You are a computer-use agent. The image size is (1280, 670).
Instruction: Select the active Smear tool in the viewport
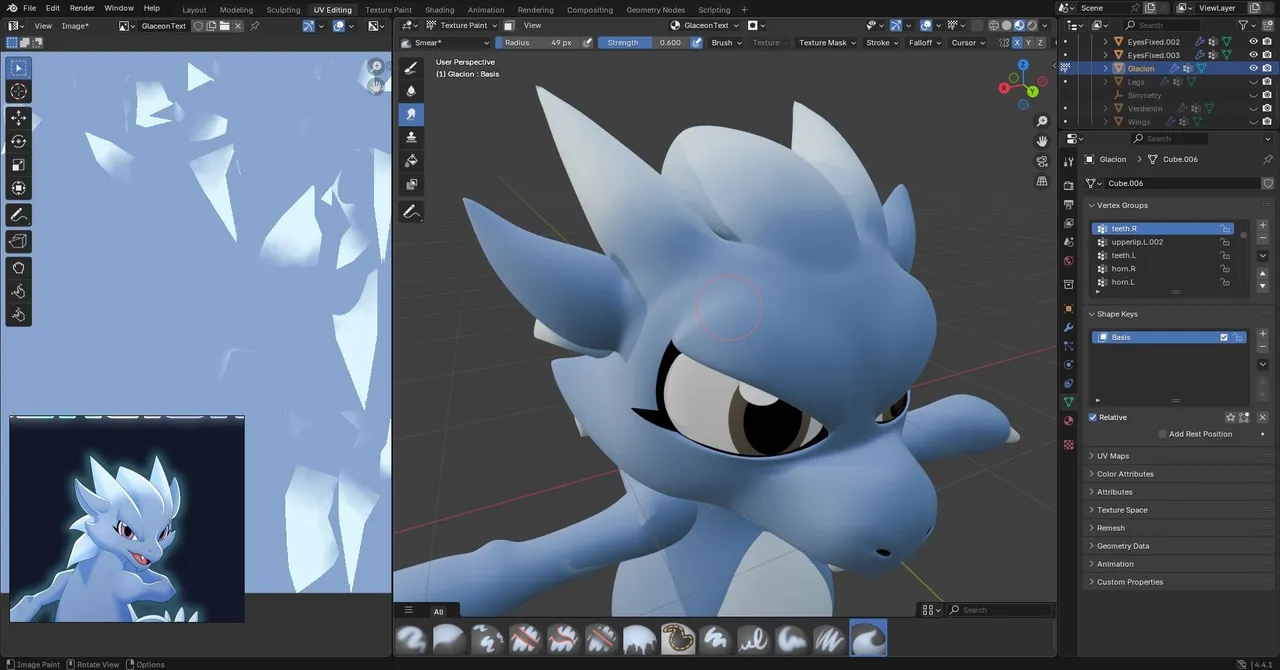(411, 115)
